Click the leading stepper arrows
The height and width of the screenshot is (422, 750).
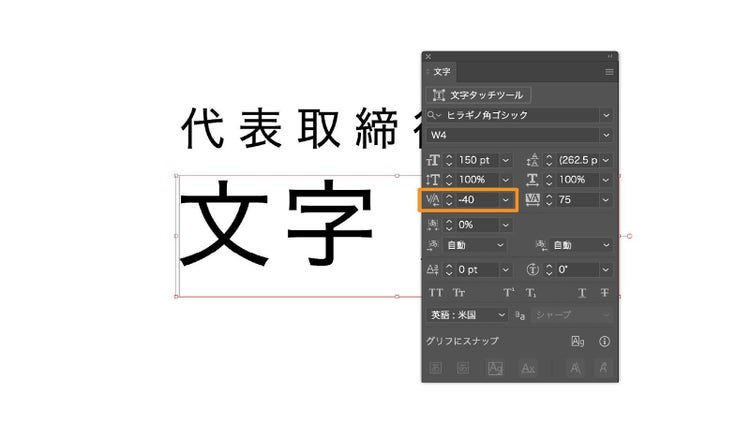(549, 160)
